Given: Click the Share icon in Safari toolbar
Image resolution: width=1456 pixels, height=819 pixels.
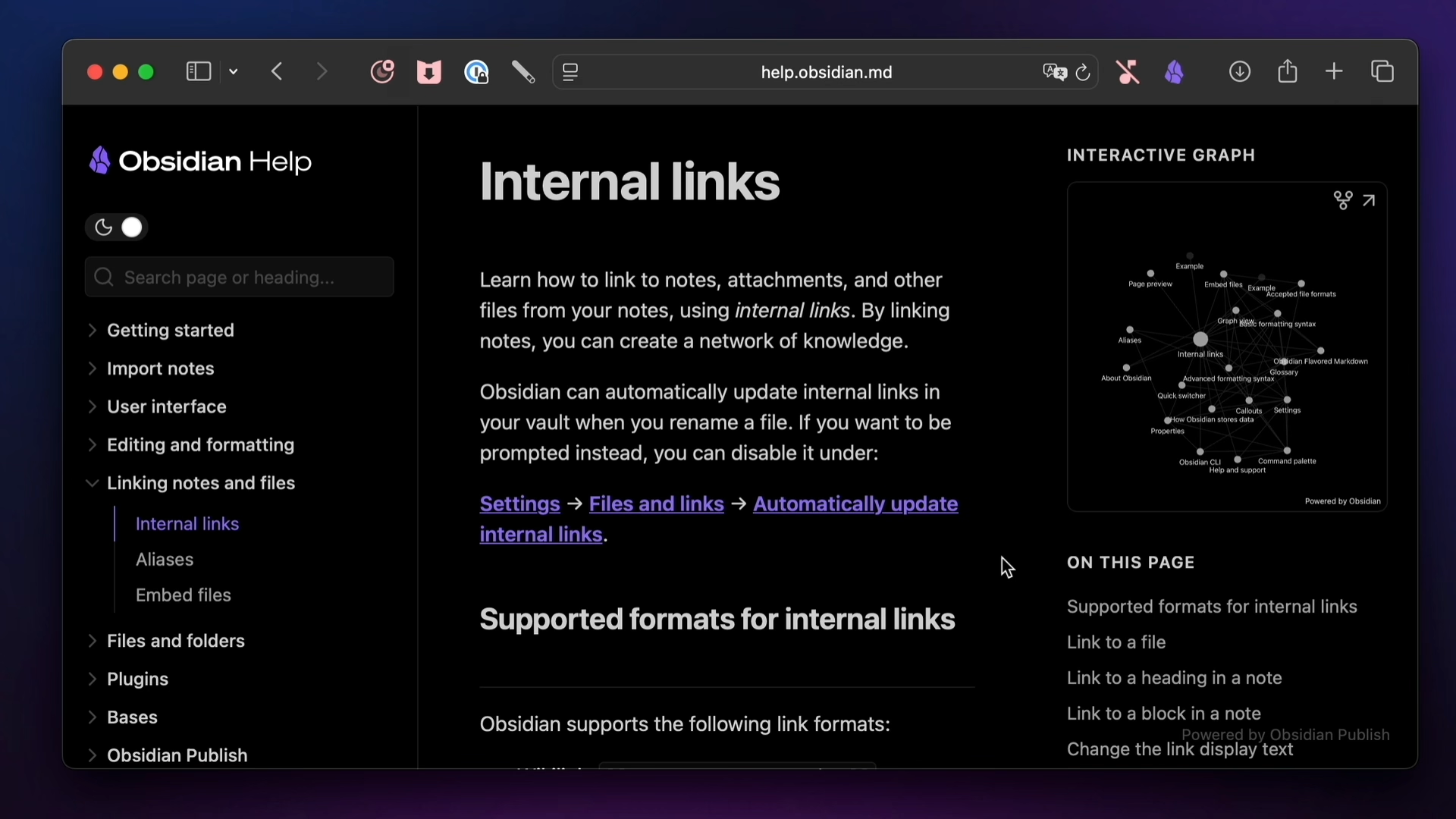Looking at the screenshot, I should [1287, 72].
